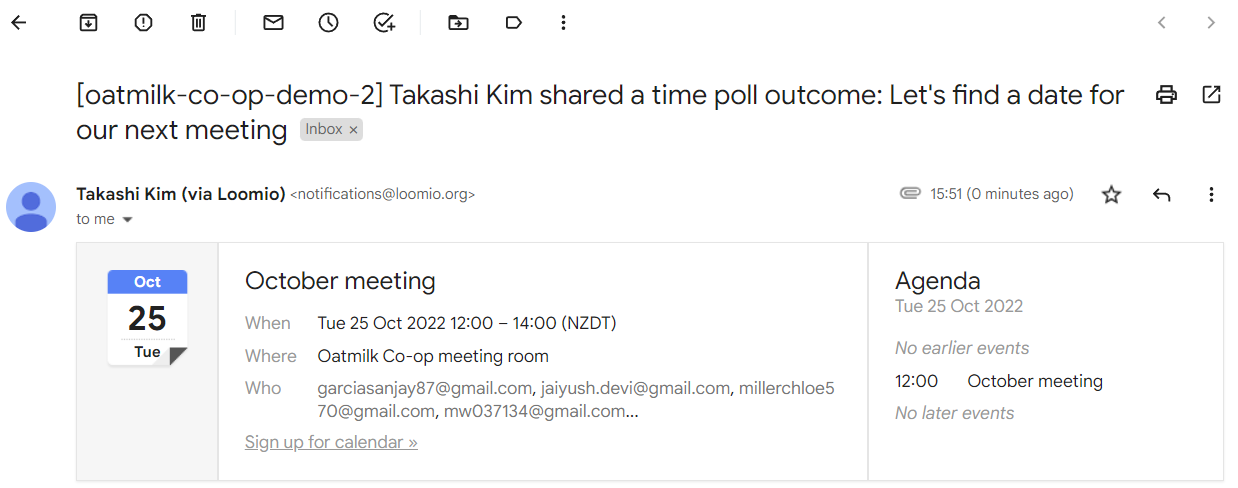Toggle star on Takashi Kim's message
Viewport: 1238px width, 488px height.
(x=1111, y=194)
